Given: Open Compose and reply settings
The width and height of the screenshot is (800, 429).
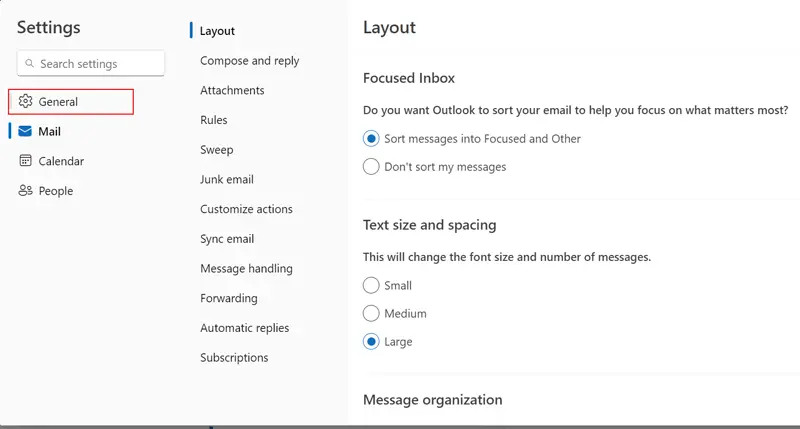Looking at the screenshot, I should (249, 61).
